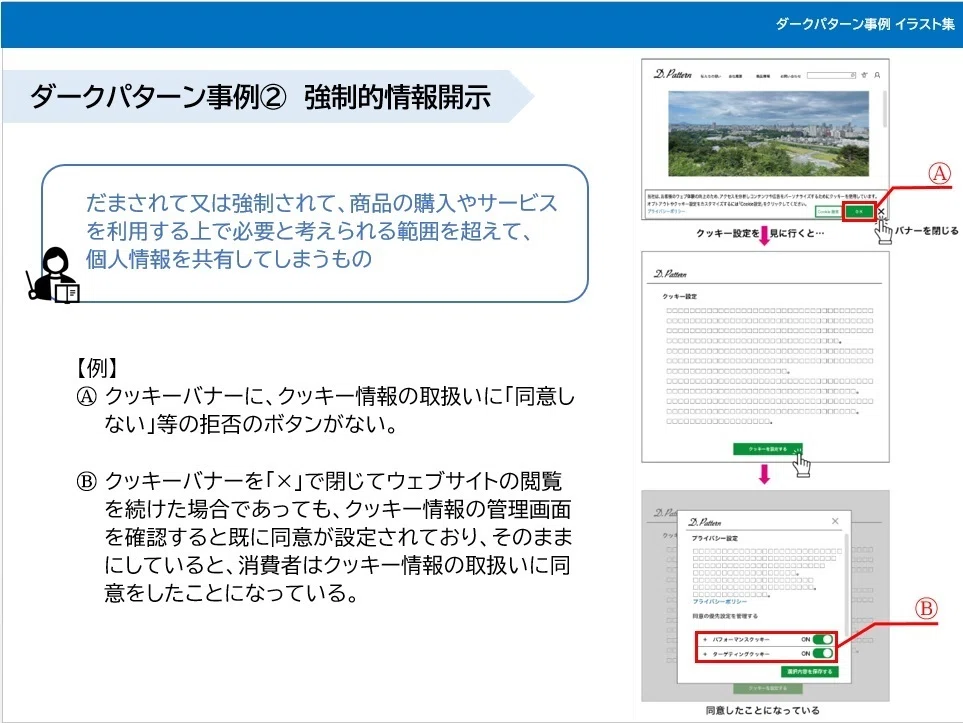The image size is (963, 723).
Task: Click the definition line 個人情報を共有してしまうもの
Action: tap(229, 259)
